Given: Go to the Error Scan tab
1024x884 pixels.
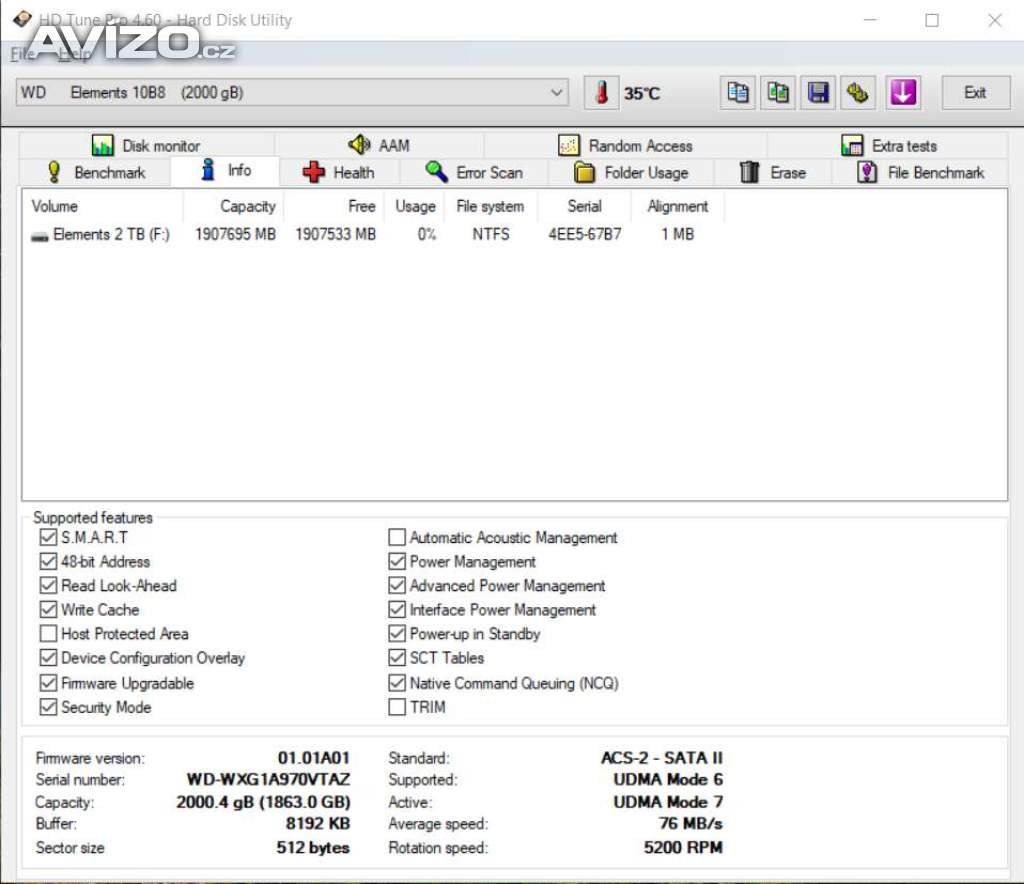Looking at the screenshot, I should click(474, 172).
